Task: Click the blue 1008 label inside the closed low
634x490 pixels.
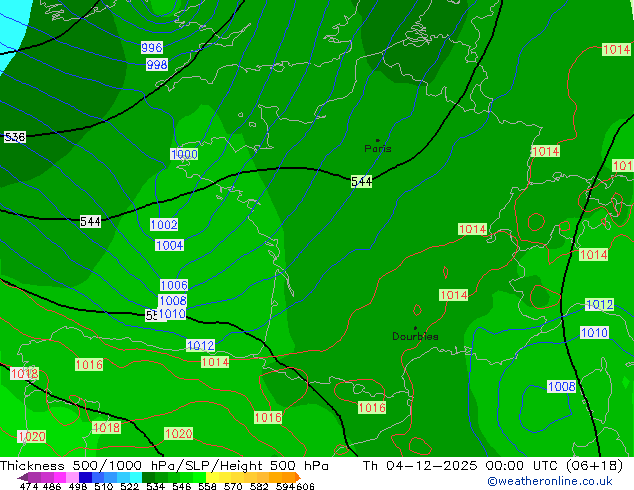Action: (x=561, y=386)
